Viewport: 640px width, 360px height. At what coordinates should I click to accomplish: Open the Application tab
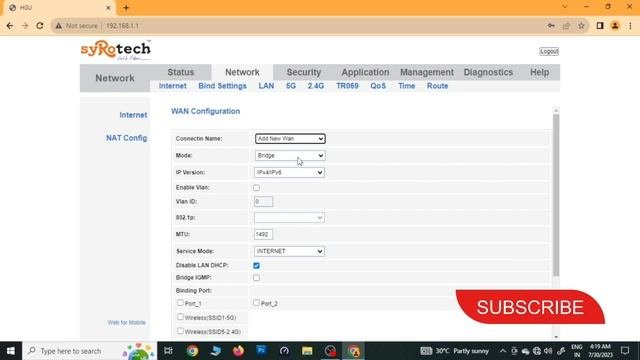coord(365,72)
